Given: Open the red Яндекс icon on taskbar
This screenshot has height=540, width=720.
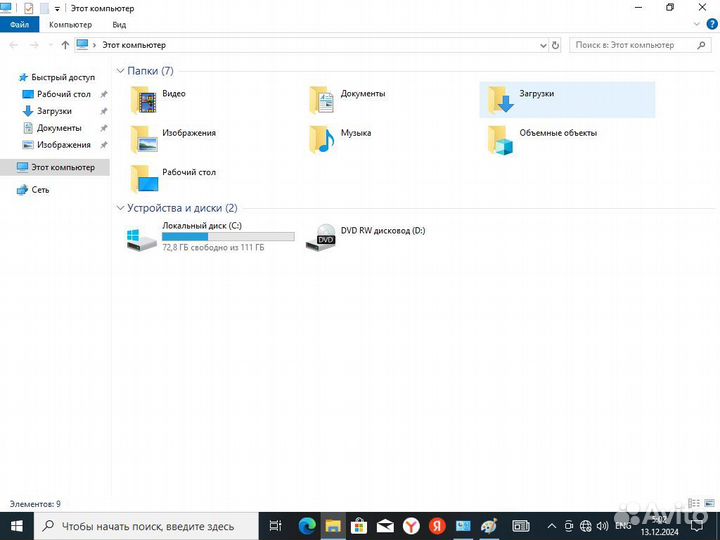Looking at the screenshot, I should pyautogui.click(x=437, y=526).
